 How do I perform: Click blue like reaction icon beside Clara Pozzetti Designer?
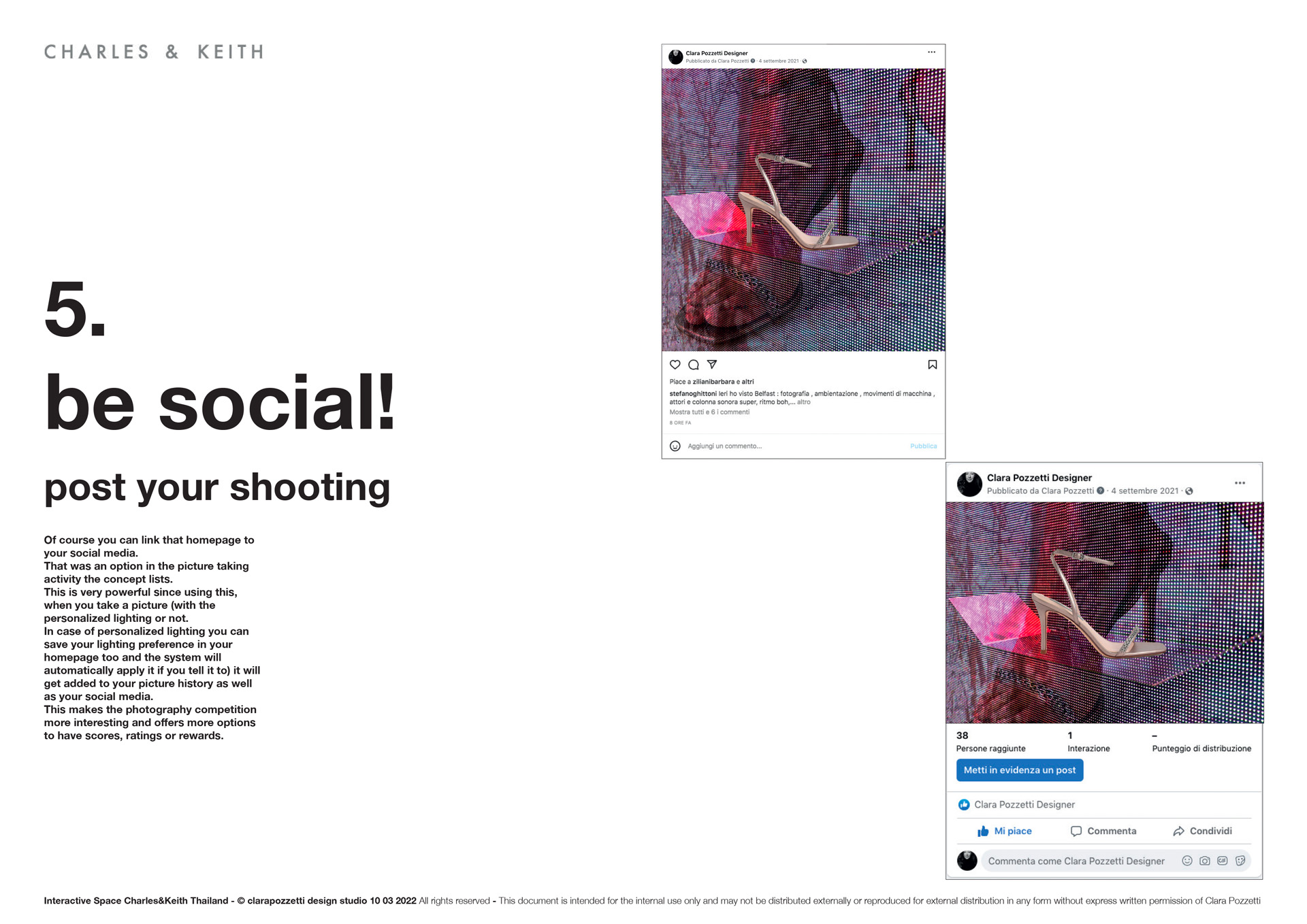click(x=964, y=805)
